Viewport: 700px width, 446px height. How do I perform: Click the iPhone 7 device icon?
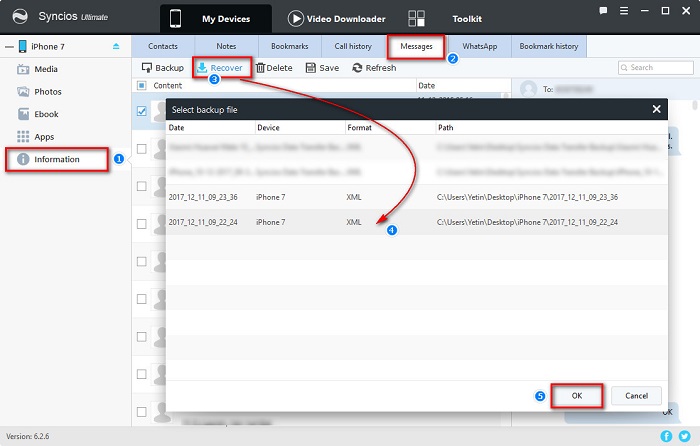[22, 46]
